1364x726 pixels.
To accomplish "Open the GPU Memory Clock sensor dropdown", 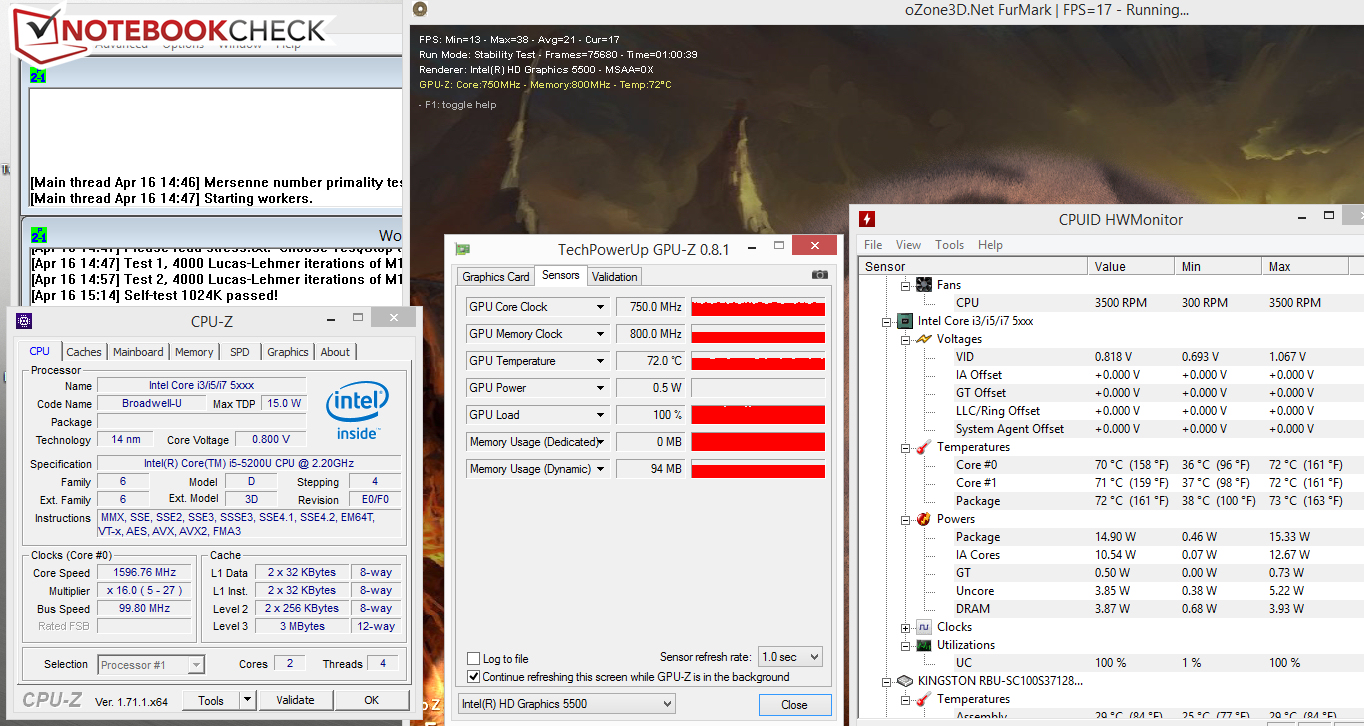I will (601, 334).
